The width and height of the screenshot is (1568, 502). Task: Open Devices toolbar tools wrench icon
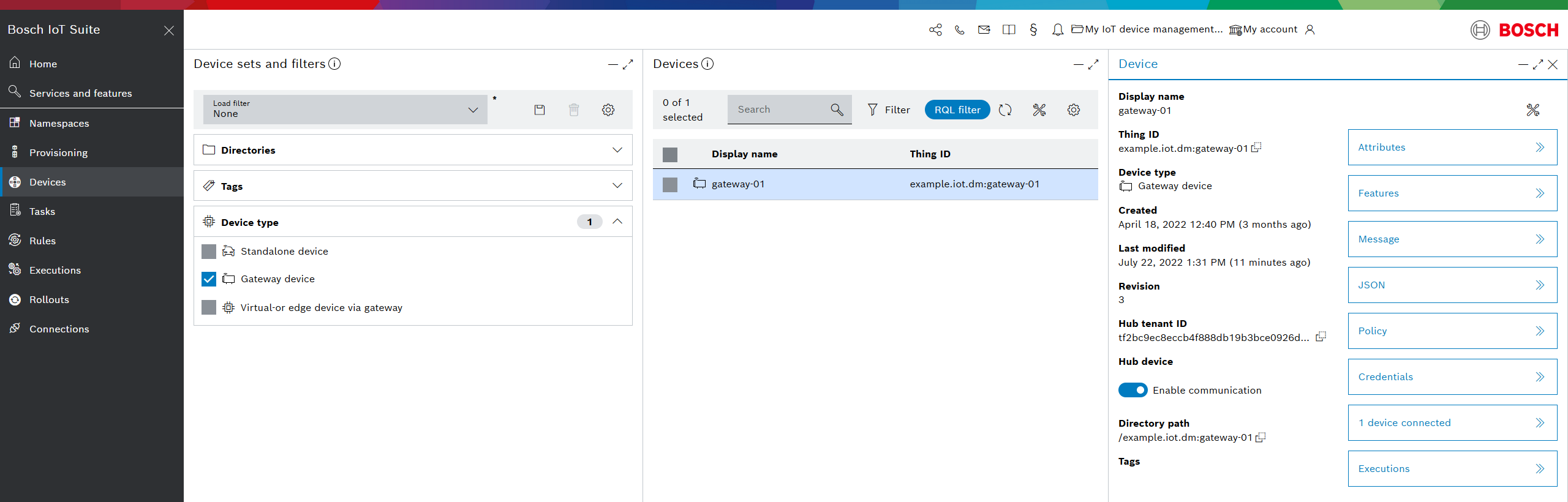[x=1039, y=110]
